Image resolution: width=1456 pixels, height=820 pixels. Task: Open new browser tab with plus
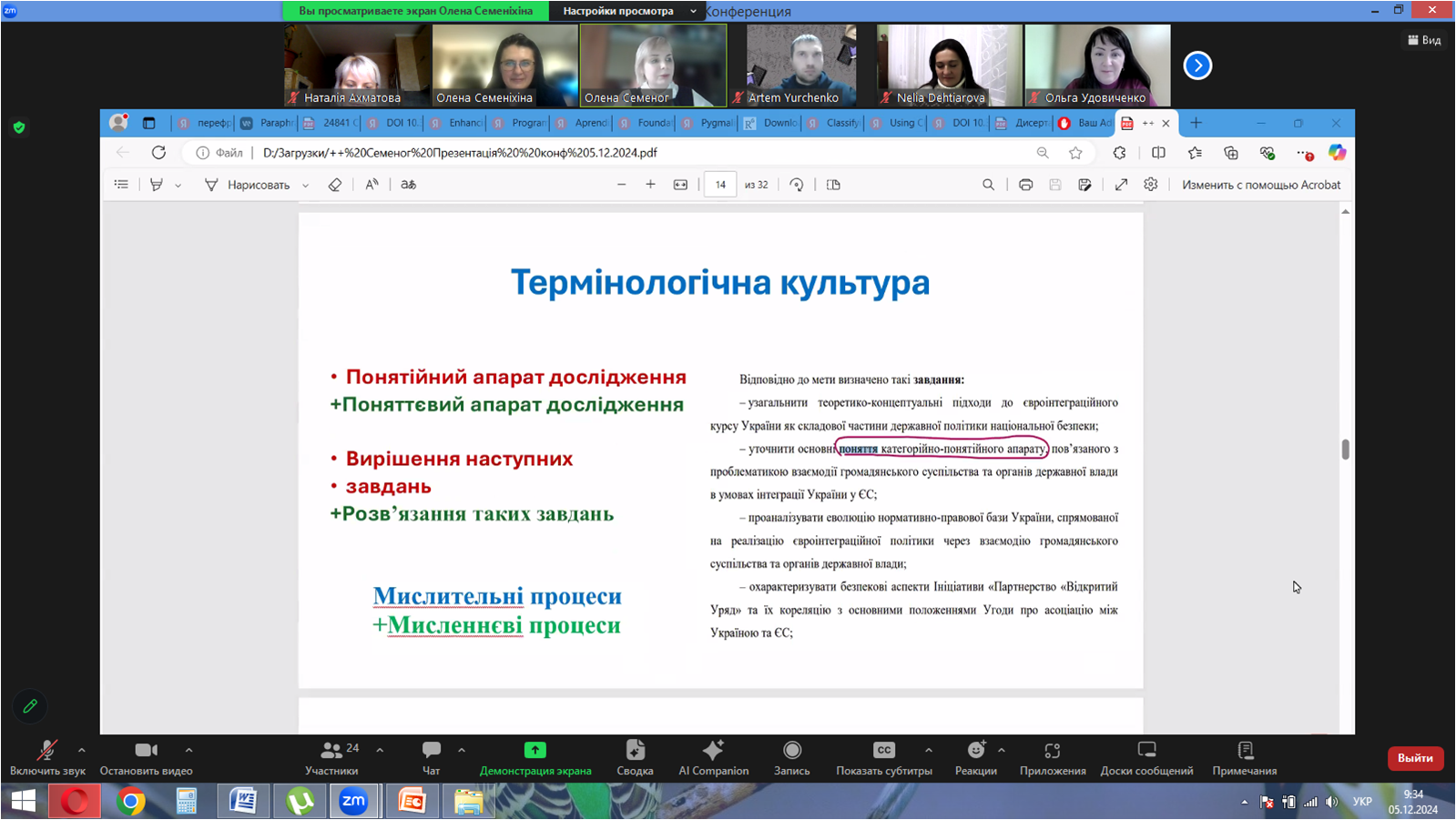(1196, 123)
